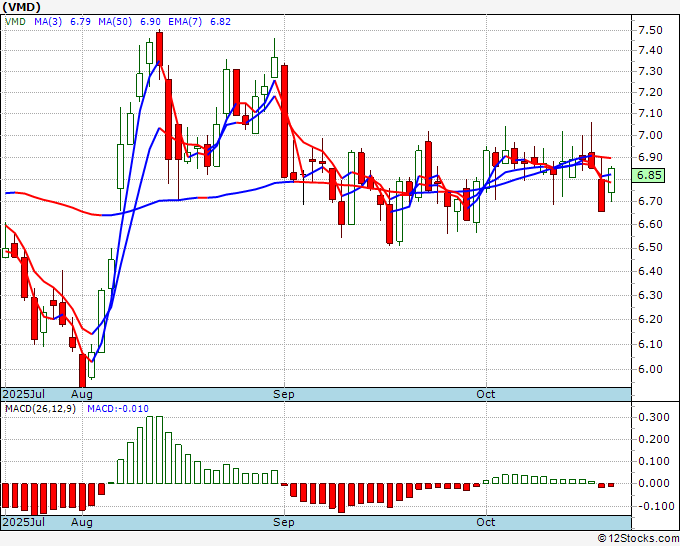Click the last green candlestick on the chart
Image resolution: width=680 pixels, height=546 pixels.
click(x=612, y=180)
